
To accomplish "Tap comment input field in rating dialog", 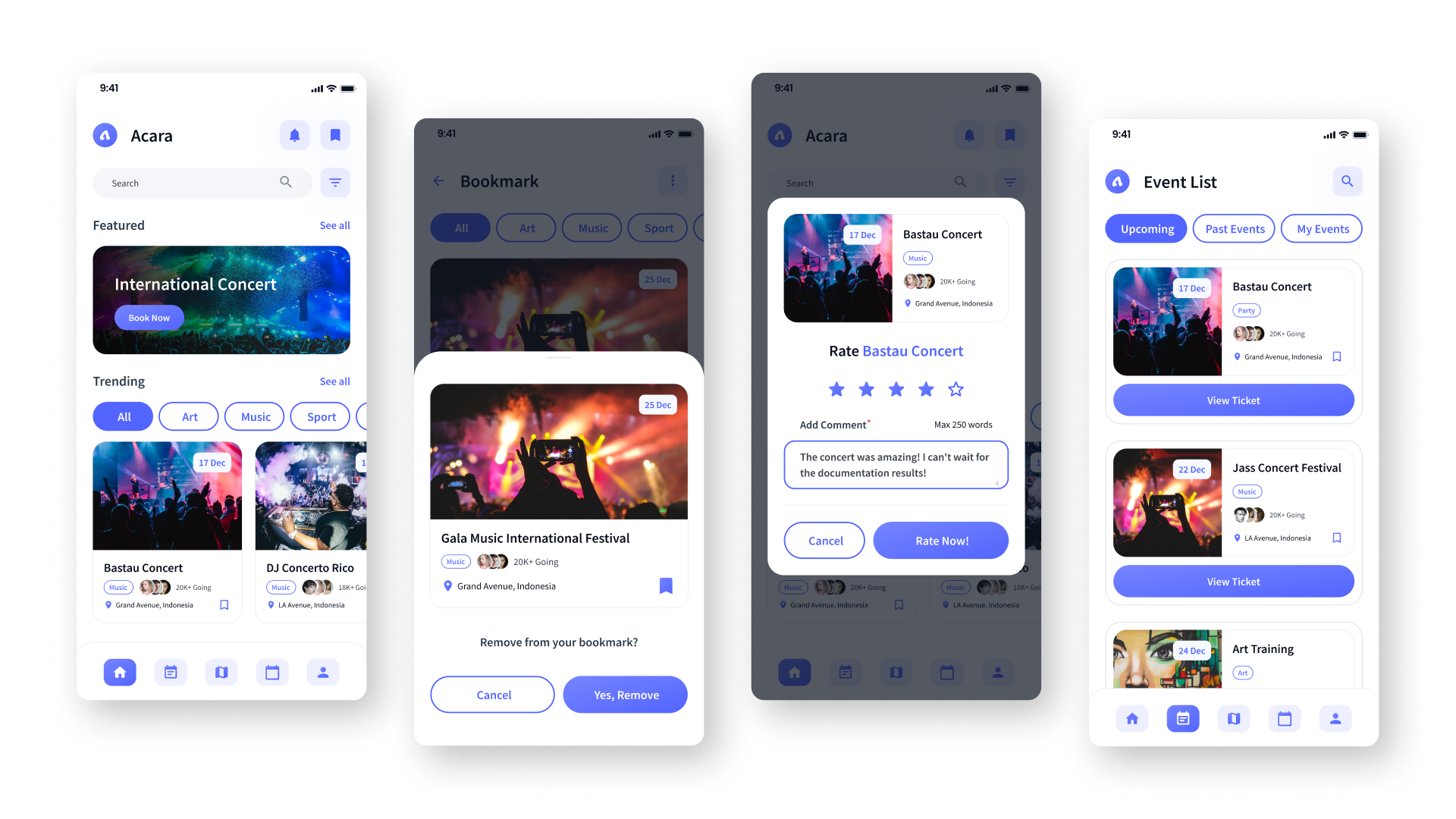I will click(896, 464).
